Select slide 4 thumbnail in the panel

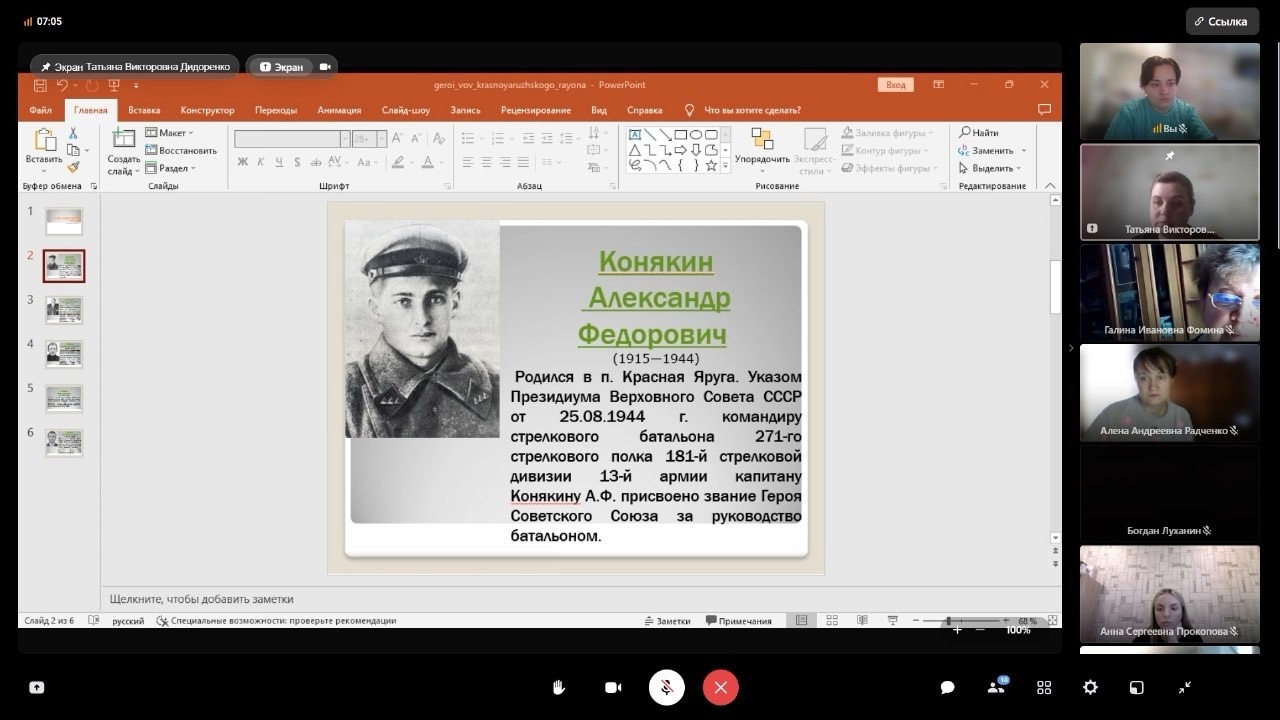pos(64,354)
